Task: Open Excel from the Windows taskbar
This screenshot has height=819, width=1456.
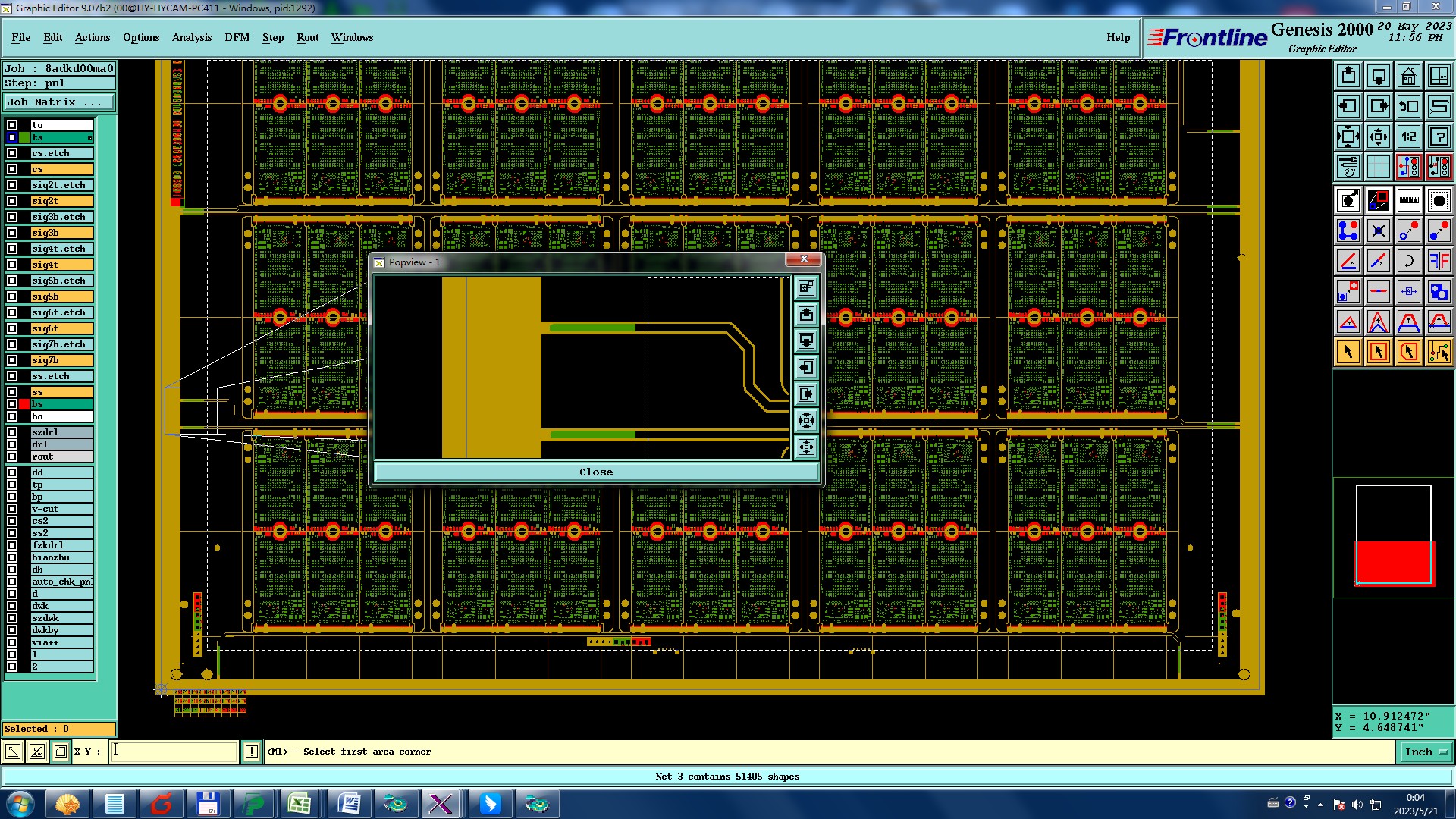Action: [x=300, y=804]
